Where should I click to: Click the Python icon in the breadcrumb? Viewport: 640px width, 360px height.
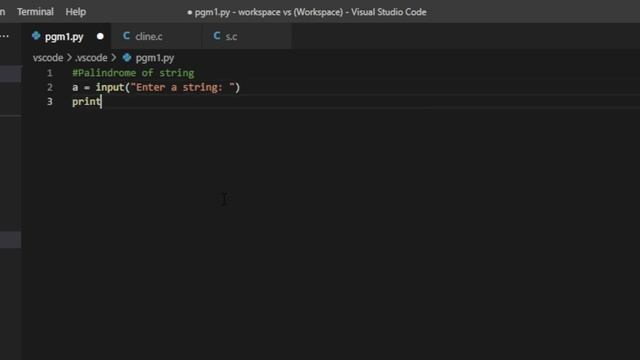[127, 58]
